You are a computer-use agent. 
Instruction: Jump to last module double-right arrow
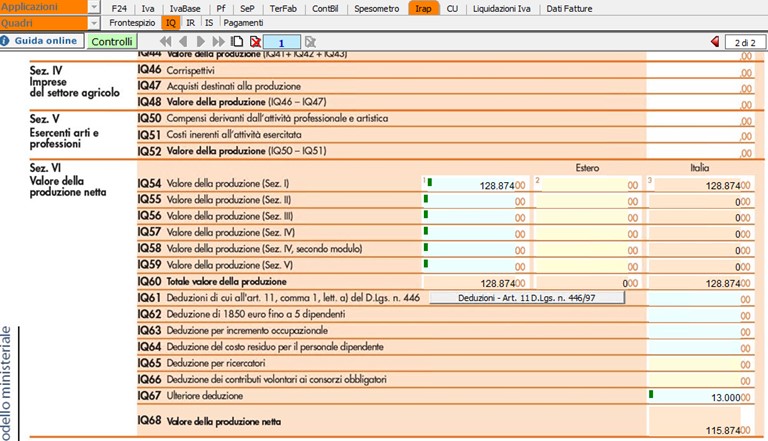218,42
